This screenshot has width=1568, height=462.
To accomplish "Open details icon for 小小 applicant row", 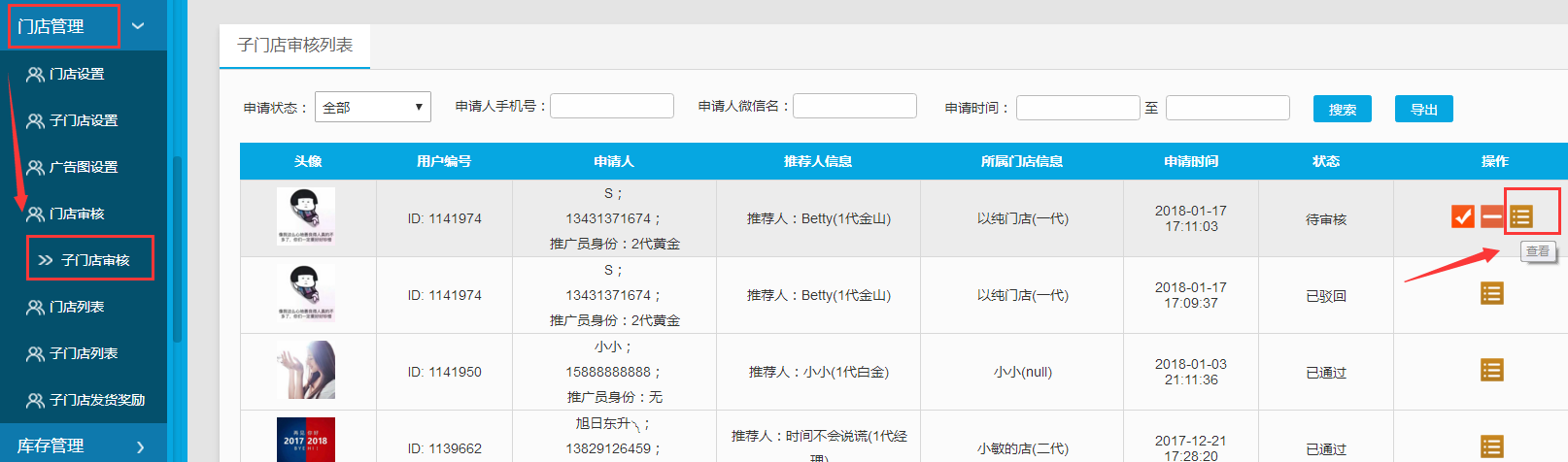I will [x=1492, y=370].
